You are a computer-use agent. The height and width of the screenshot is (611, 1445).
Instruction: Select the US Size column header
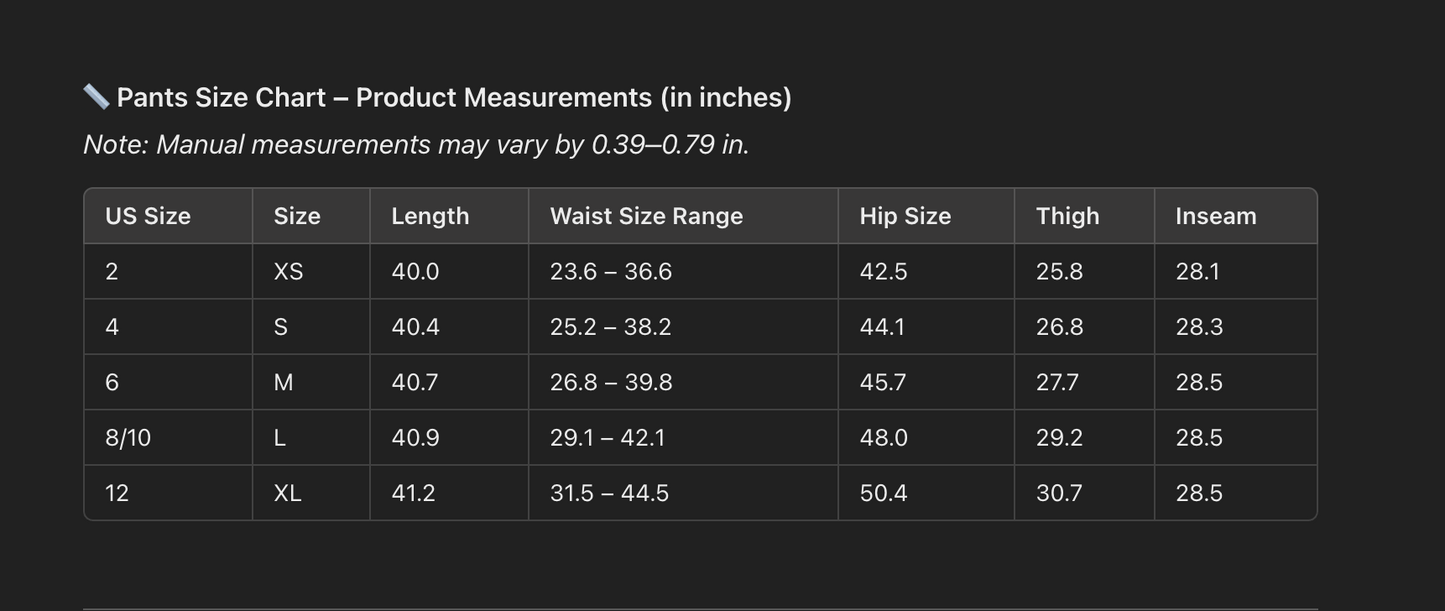pyautogui.click(x=148, y=216)
